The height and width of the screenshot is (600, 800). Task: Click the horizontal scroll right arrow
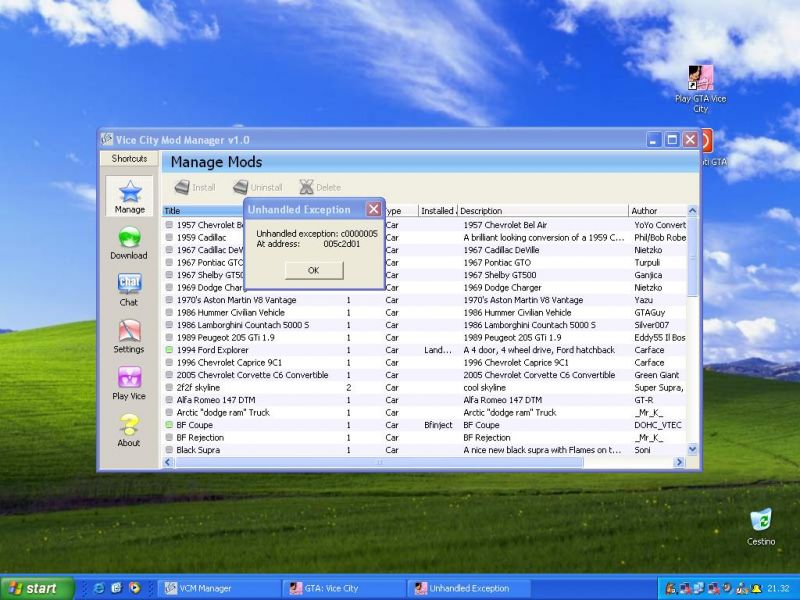679,462
